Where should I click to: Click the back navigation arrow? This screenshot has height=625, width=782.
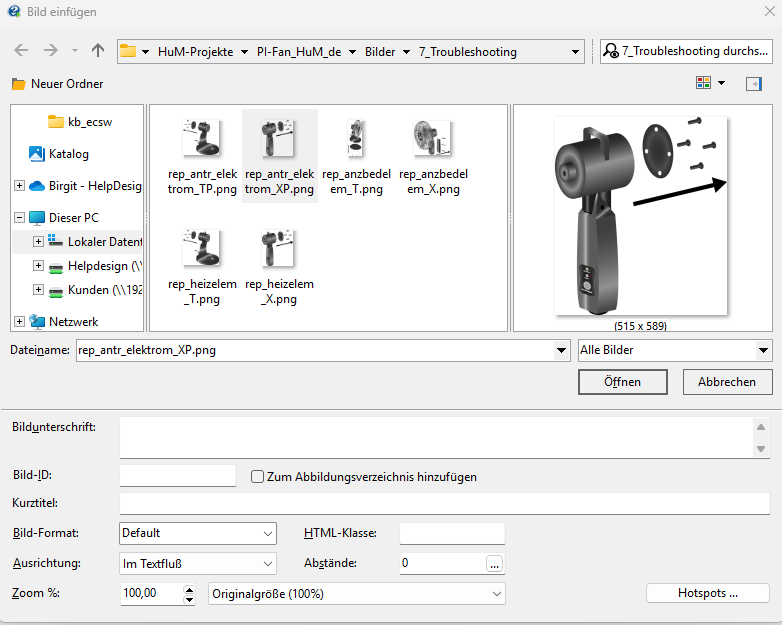pyautogui.click(x=21, y=51)
